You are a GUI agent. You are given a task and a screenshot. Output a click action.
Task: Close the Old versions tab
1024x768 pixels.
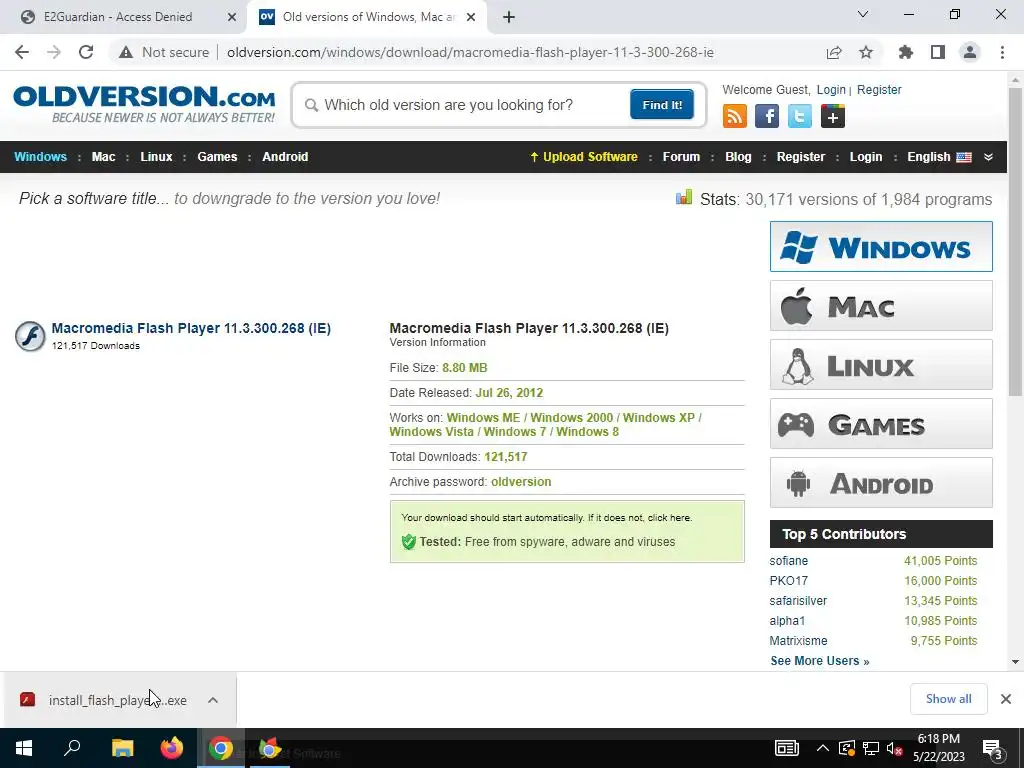pos(471,17)
